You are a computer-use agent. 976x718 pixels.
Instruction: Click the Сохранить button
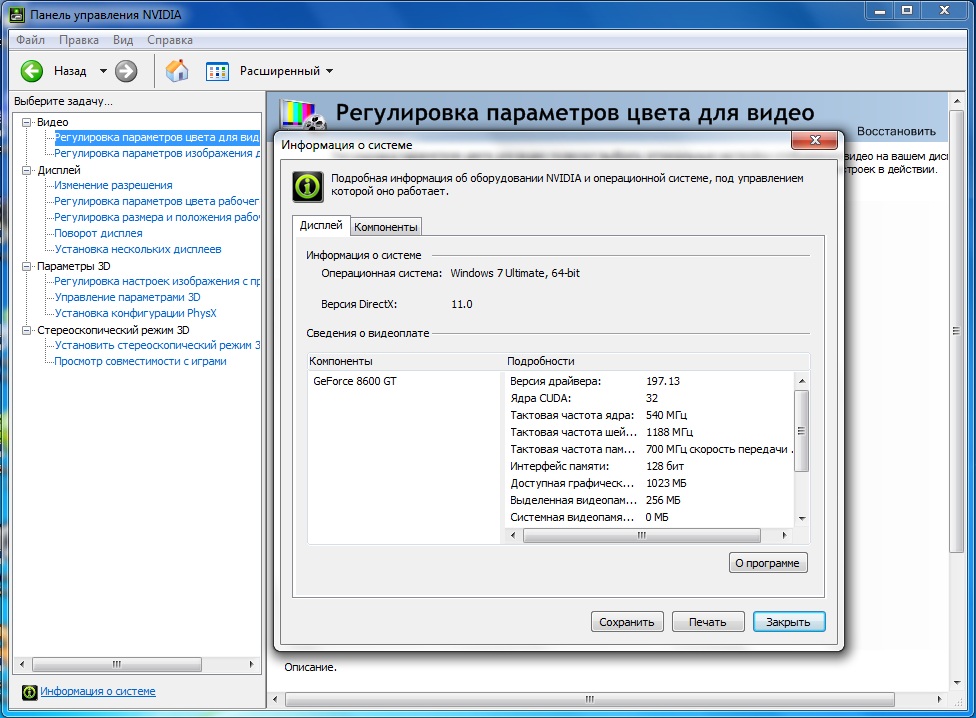click(627, 622)
